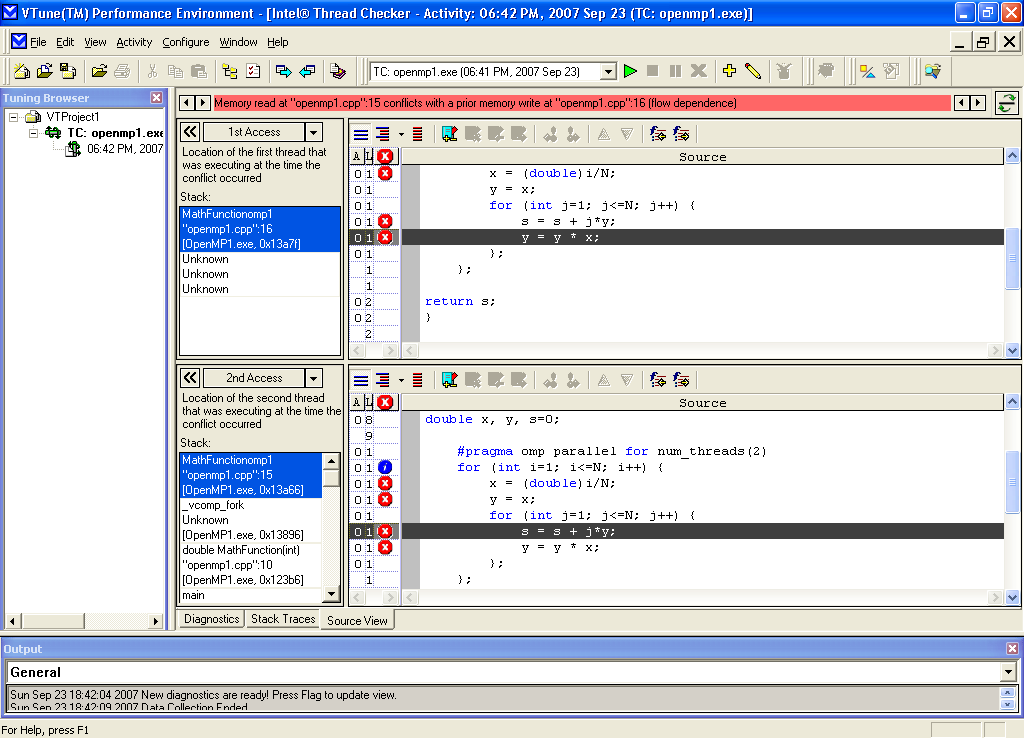1024x738 pixels.
Task: Click red X column header in lower source pane
Action: point(385,402)
